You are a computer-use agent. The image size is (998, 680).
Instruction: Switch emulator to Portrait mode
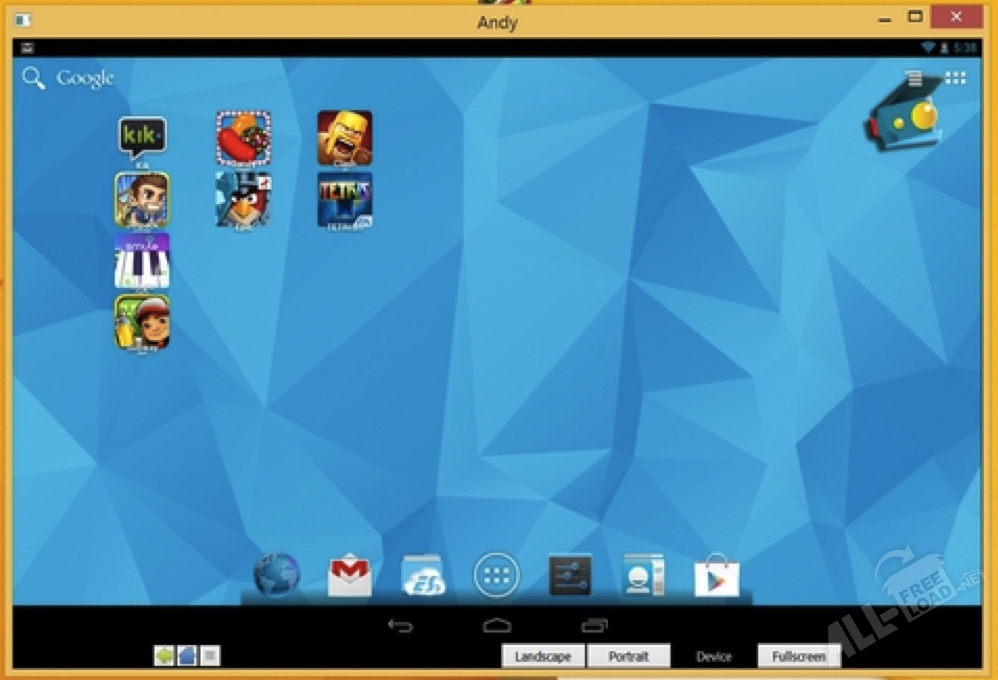[628, 656]
